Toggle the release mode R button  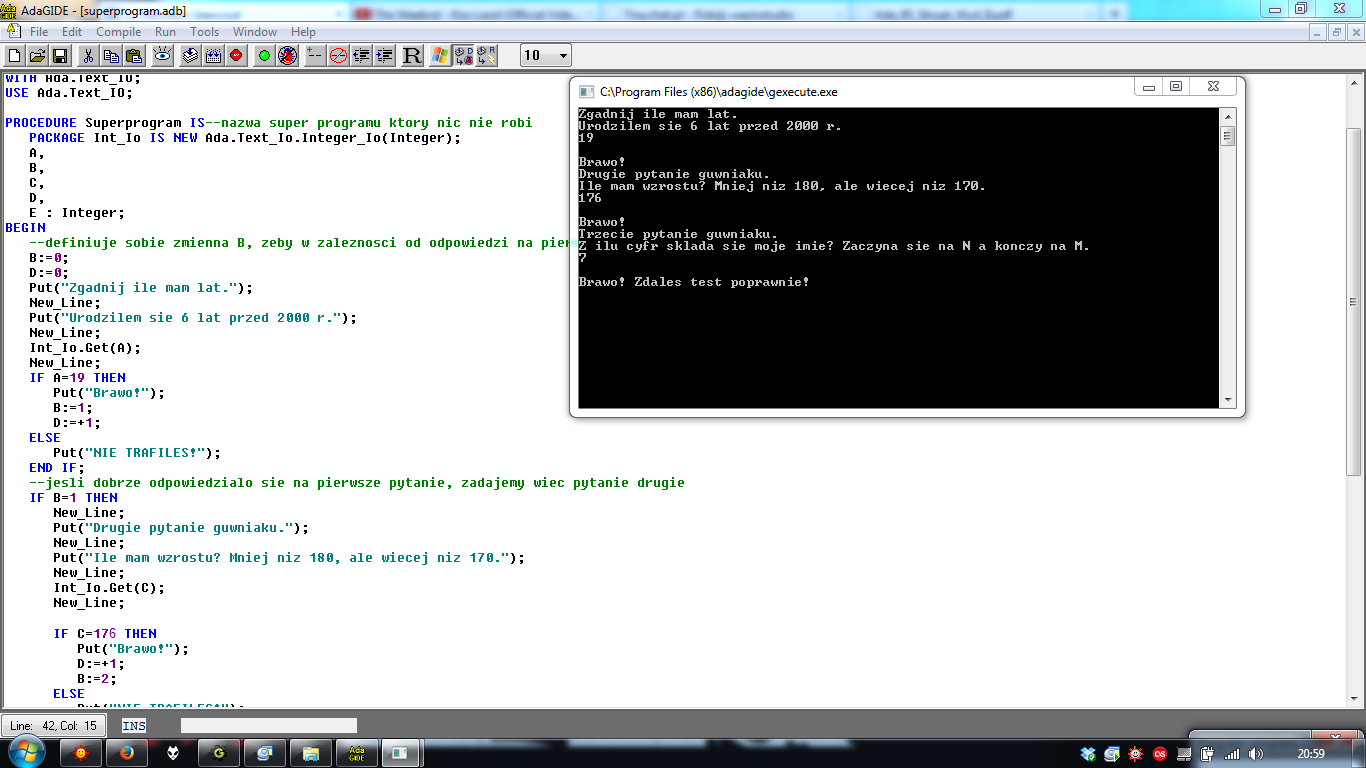(x=487, y=56)
